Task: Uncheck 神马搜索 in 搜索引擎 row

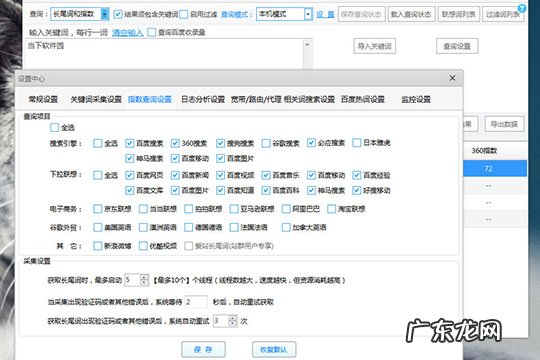Action: [129, 158]
